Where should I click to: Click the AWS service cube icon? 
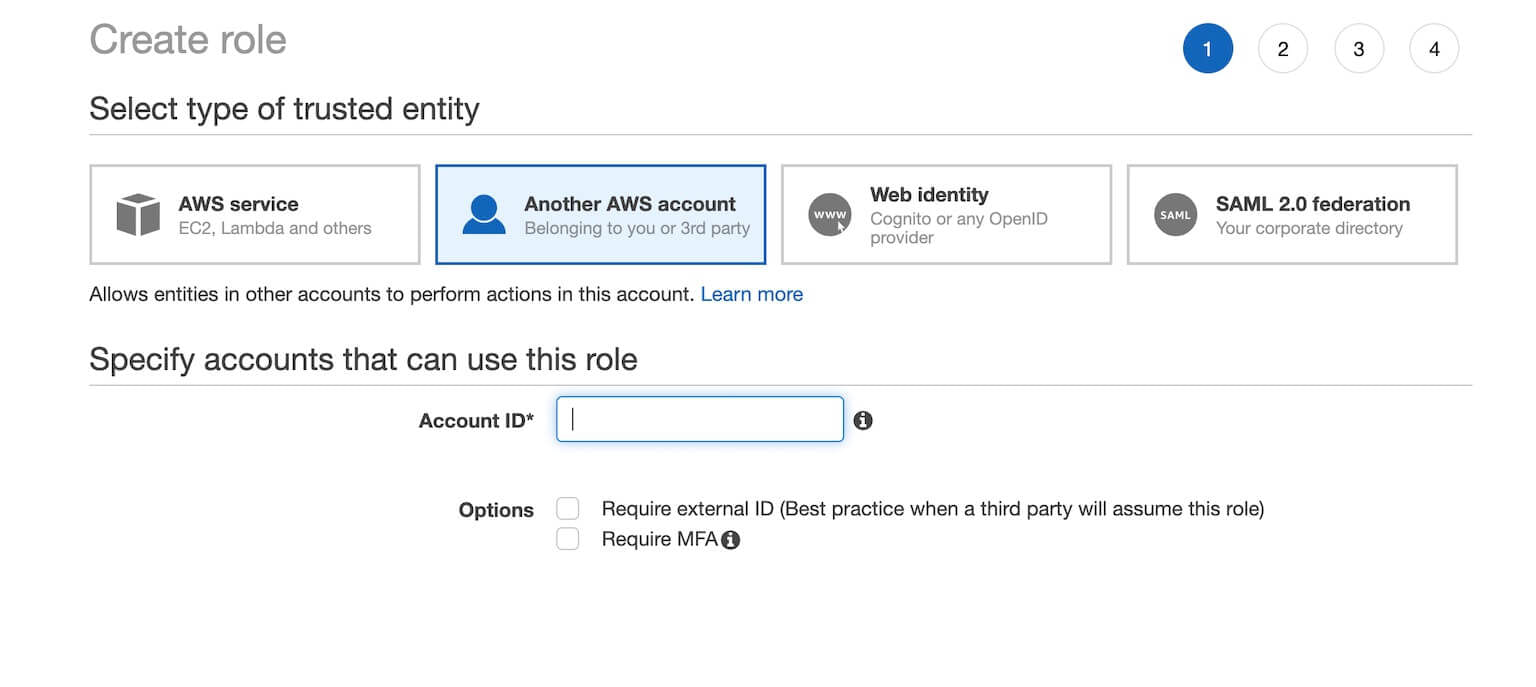tap(138, 215)
